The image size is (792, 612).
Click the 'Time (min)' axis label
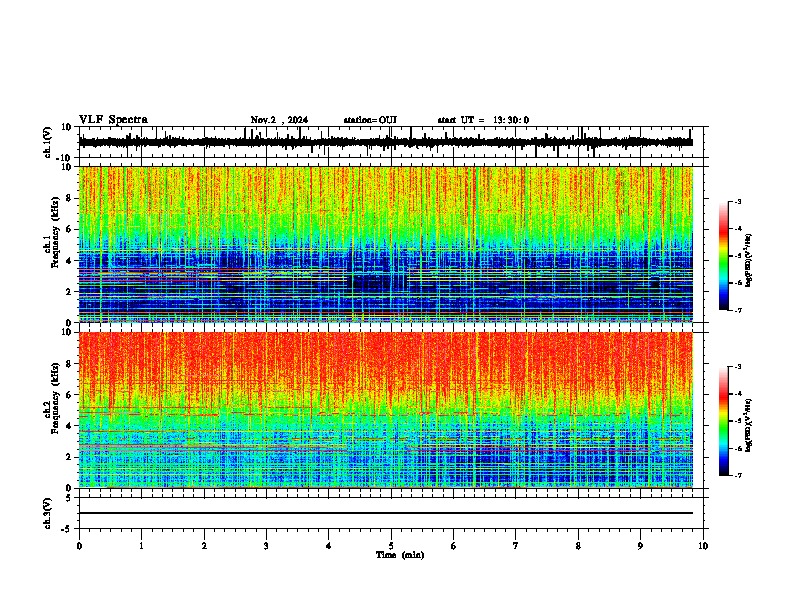(x=400, y=555)
